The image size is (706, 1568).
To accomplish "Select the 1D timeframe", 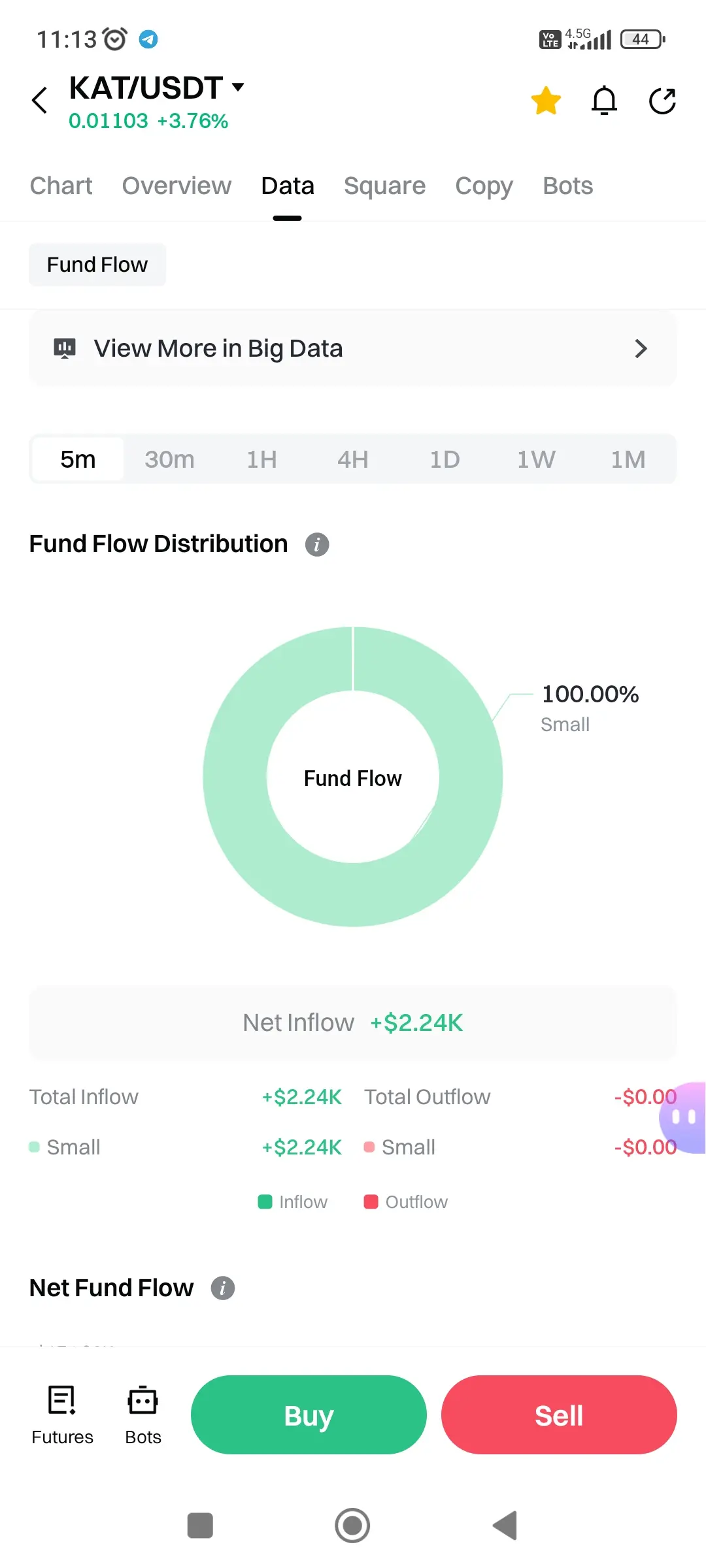I will pos(445,459).
